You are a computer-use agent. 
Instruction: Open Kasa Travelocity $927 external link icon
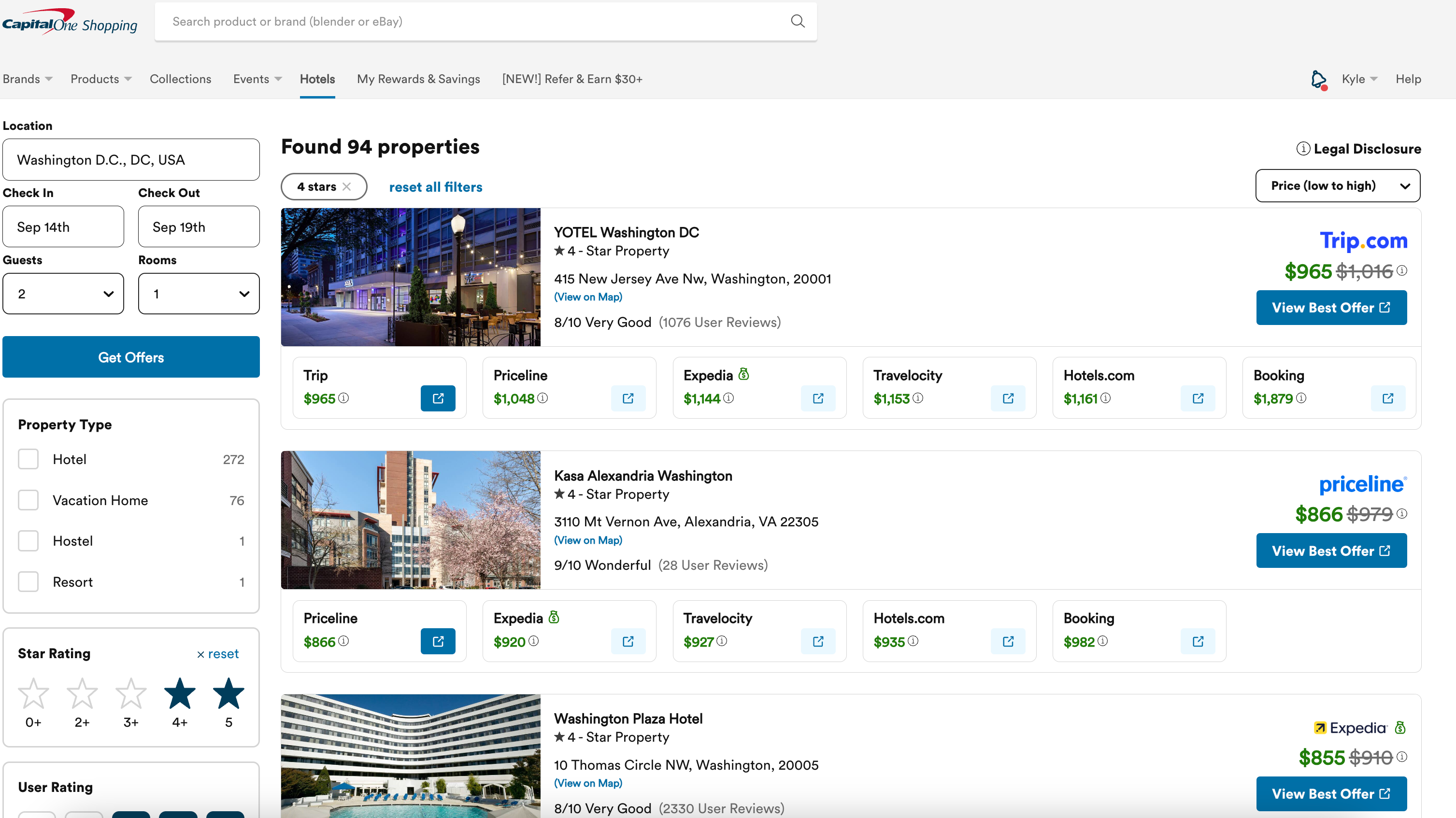[818, 641]
